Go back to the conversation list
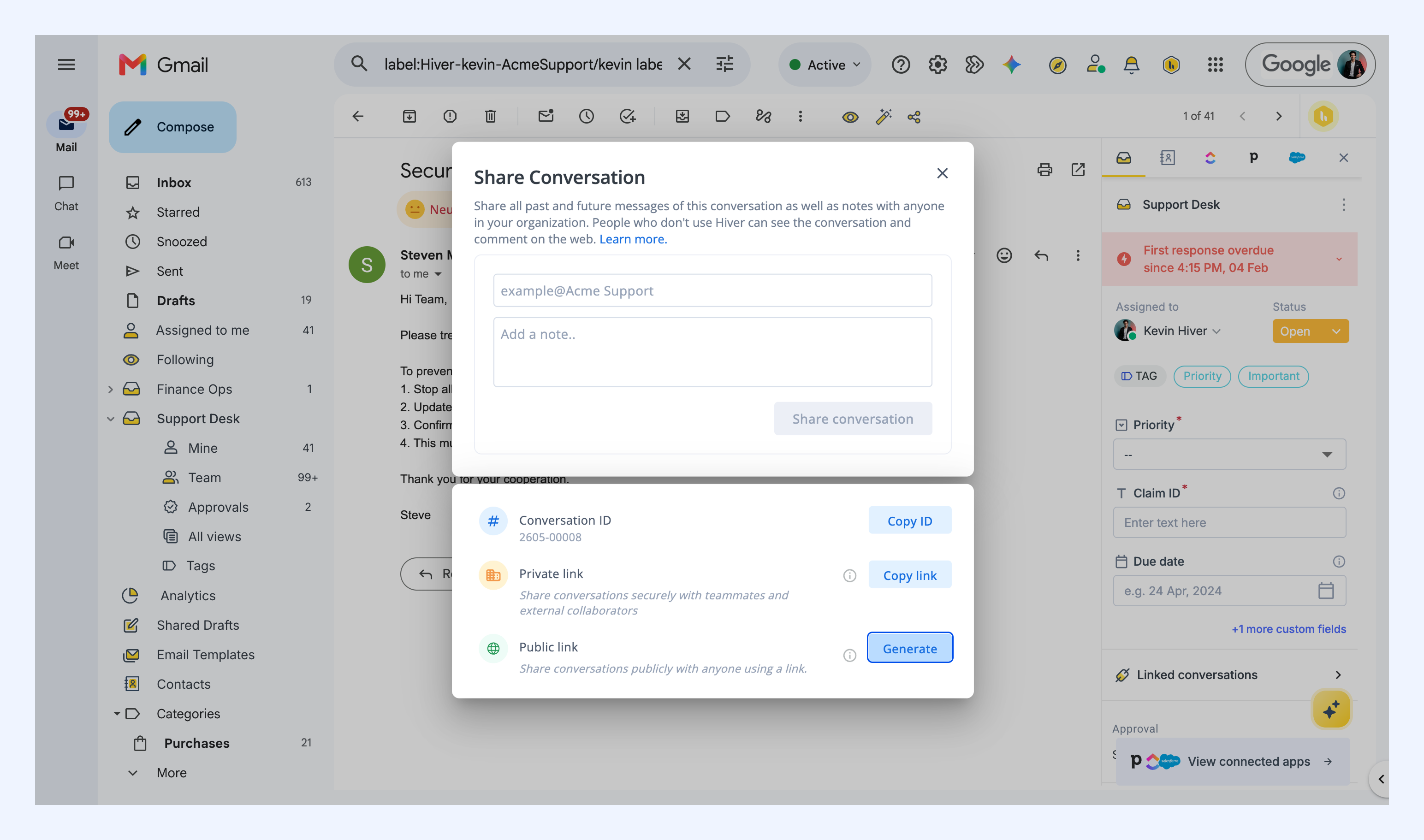The width and height of the screenshot is (1424, 840). (x=358, y=117)
